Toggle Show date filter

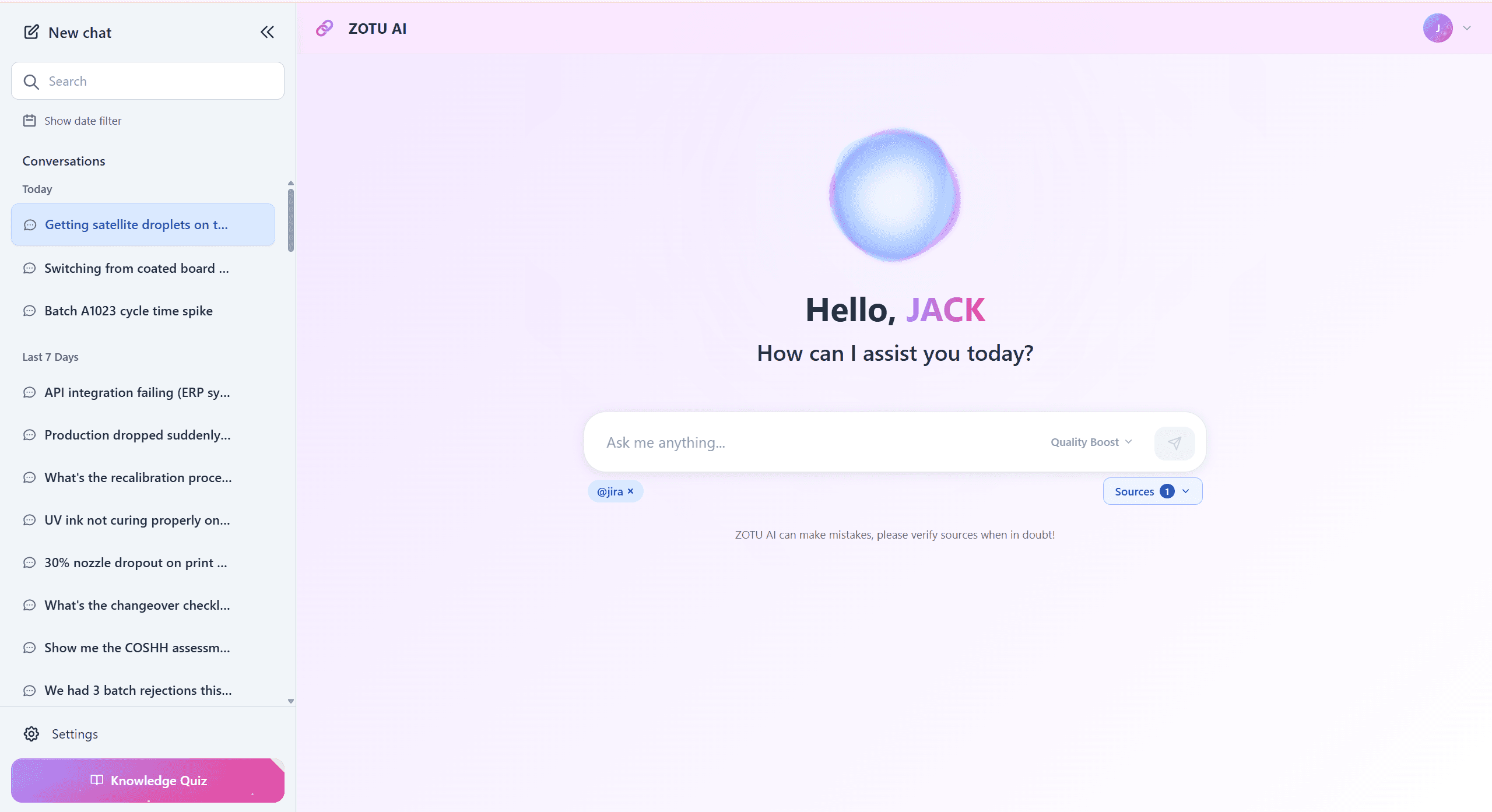[83, 121]
